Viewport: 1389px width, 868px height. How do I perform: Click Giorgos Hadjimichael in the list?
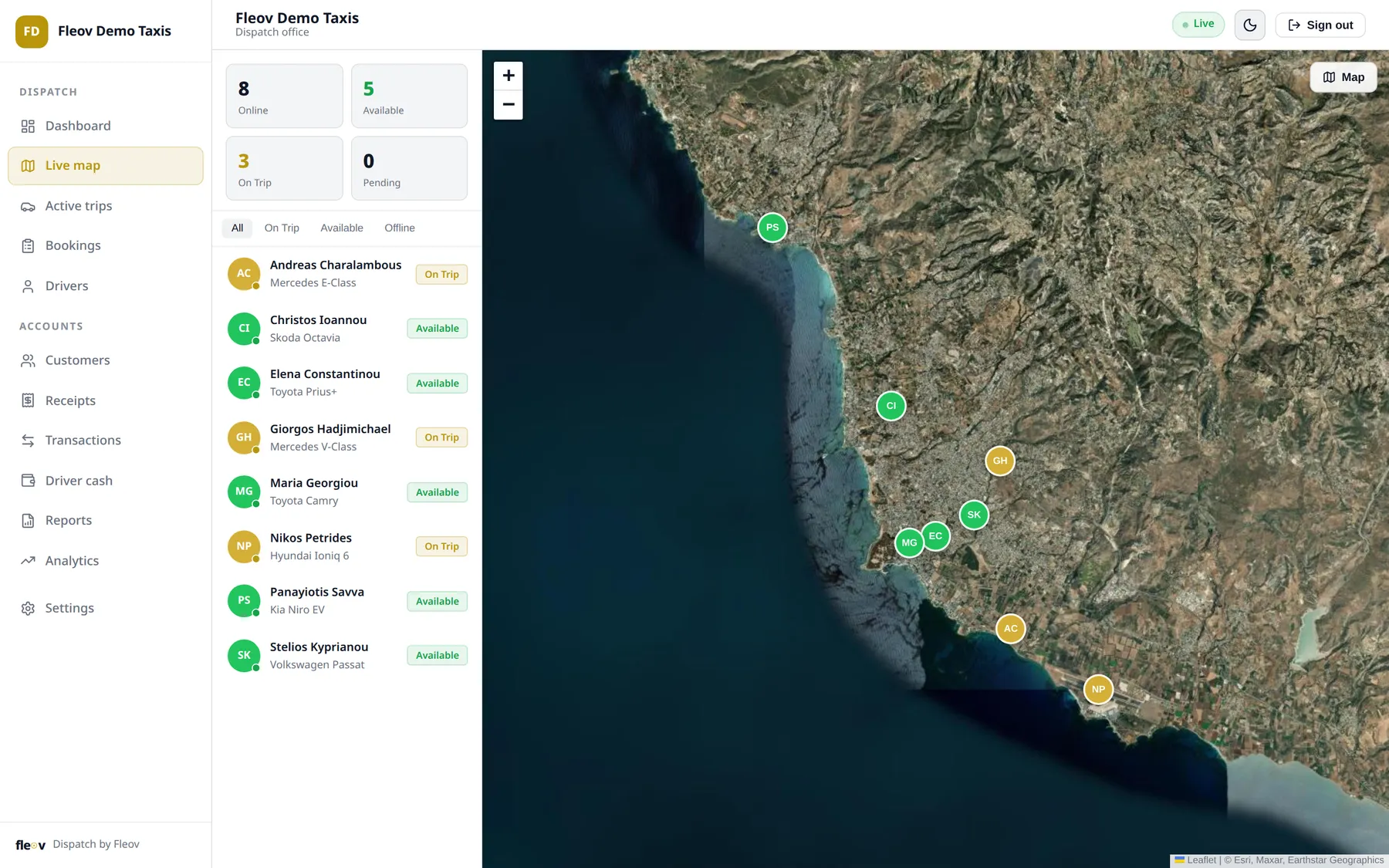347,437
